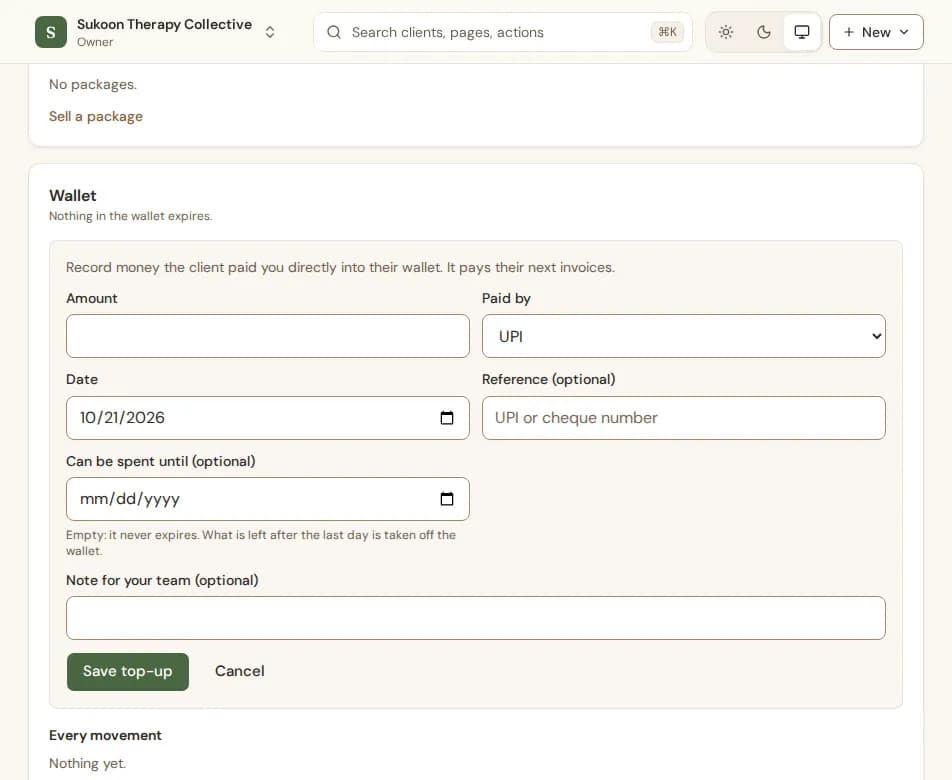Click the 'Owner' role label
This screenshot has width=952, height=780.
point(95,42)
